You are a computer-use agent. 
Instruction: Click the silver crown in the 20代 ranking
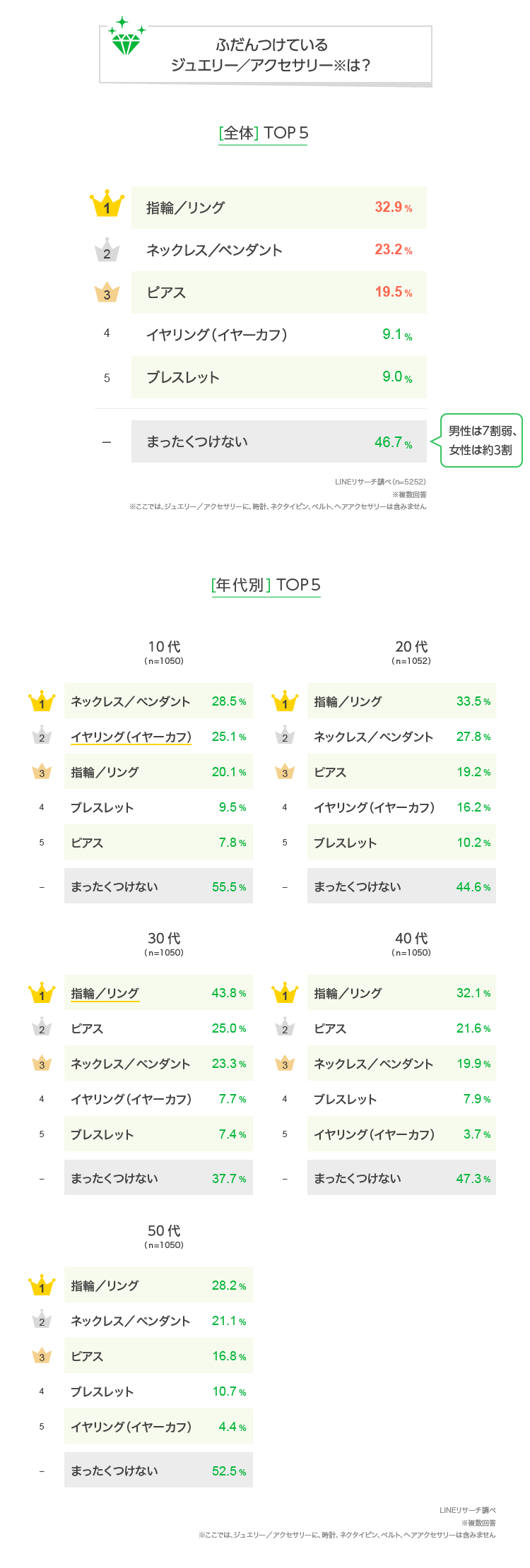tap(285, 736)
